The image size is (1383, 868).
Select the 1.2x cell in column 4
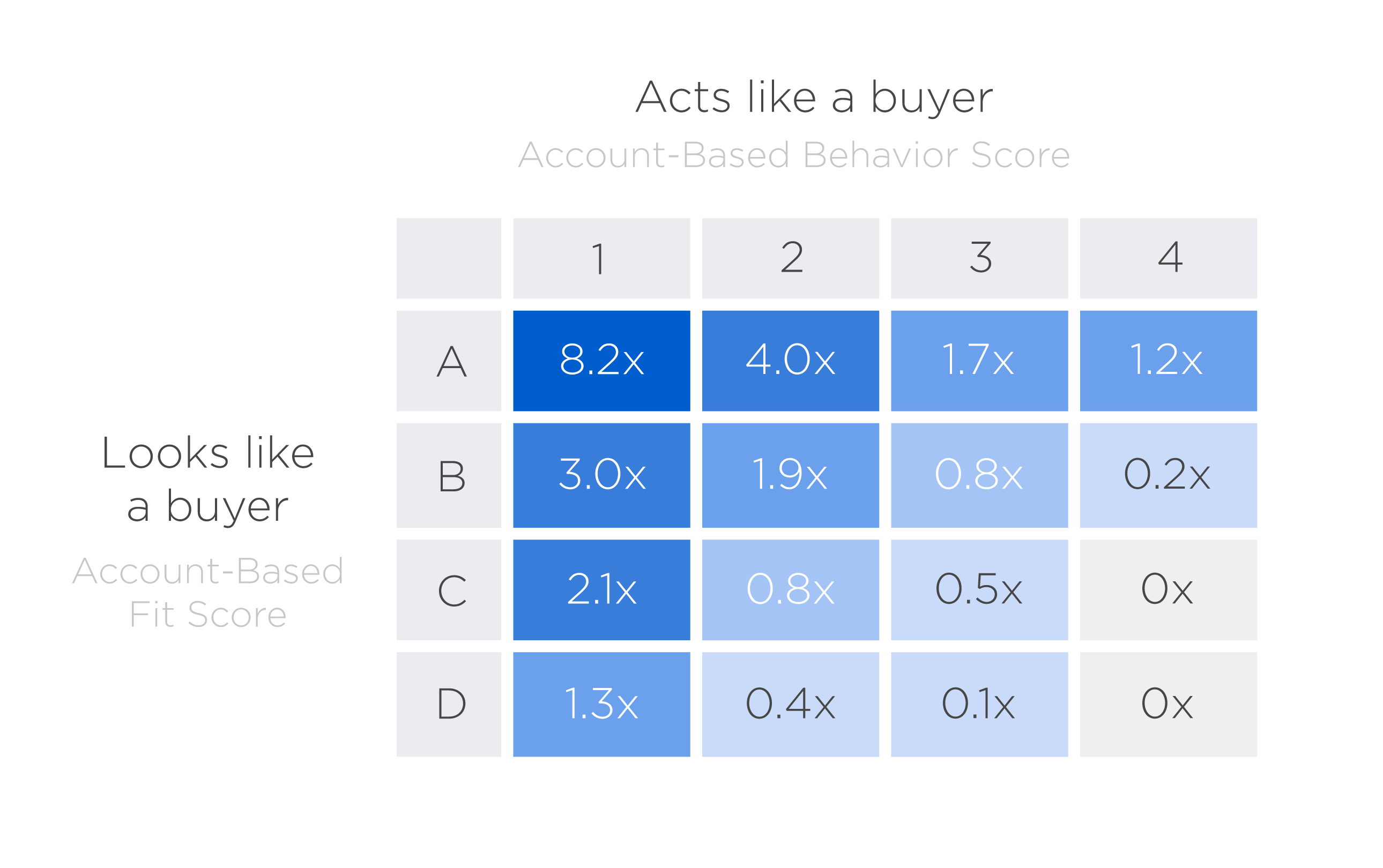[x=1168, y=361]
